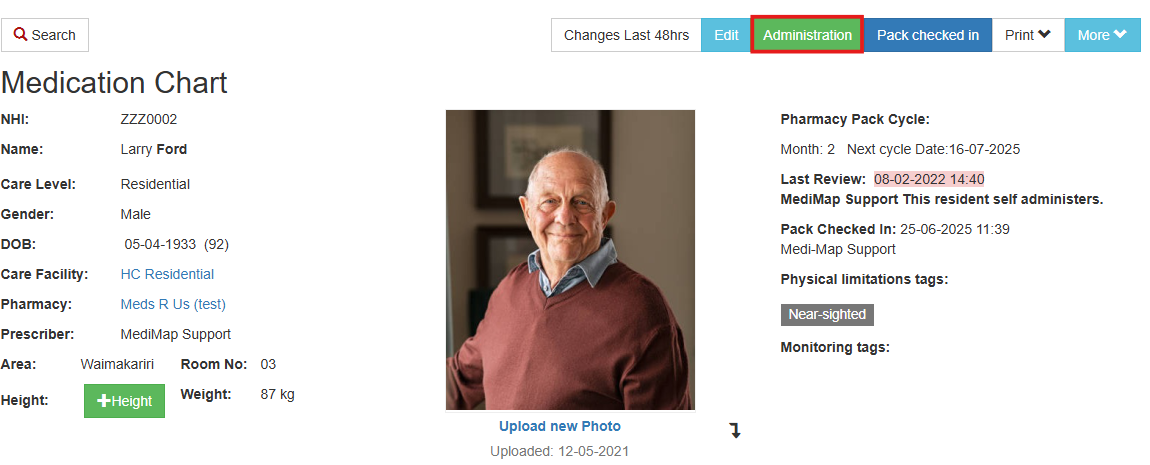Click the Medication Chart heading
Image resolution: width=1150 pixels, height=465 pixels.
[115, 82]
